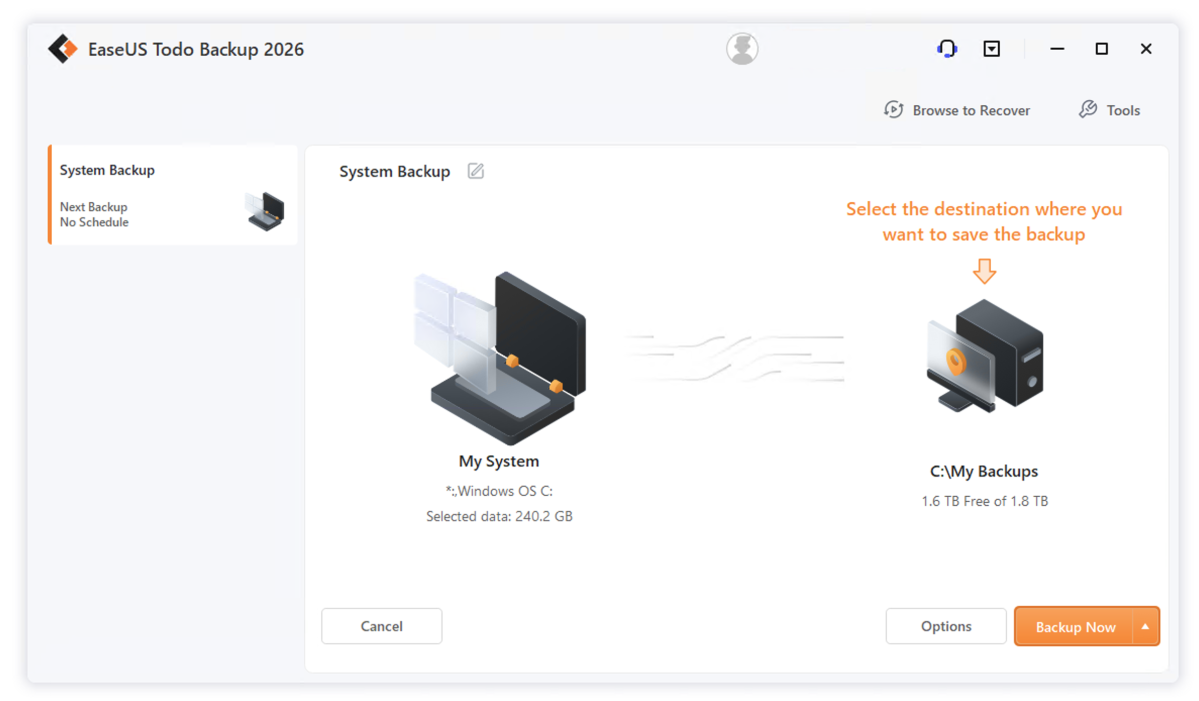Start backup with Backup Now

(x=1074, y=627)
